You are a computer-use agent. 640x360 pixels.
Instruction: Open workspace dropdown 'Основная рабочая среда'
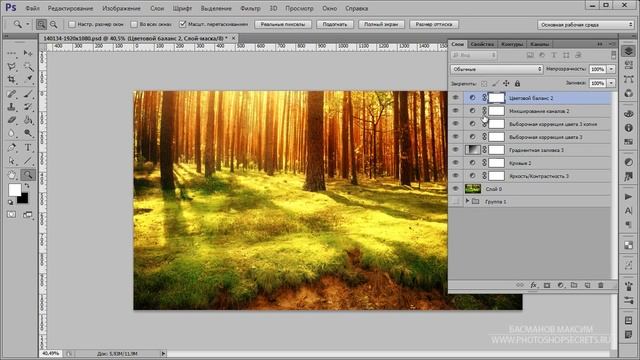tap(585, 24)
